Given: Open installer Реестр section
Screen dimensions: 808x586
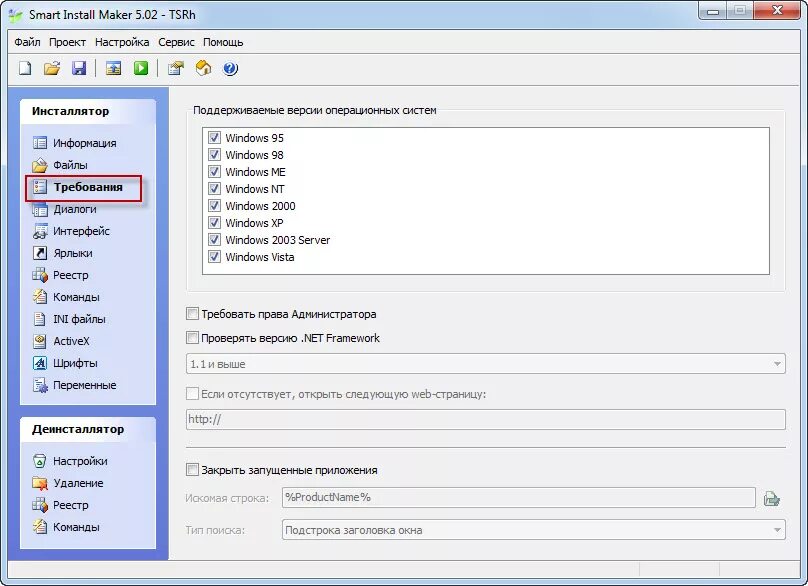Looking at the screenshot, I should (60, 275).
